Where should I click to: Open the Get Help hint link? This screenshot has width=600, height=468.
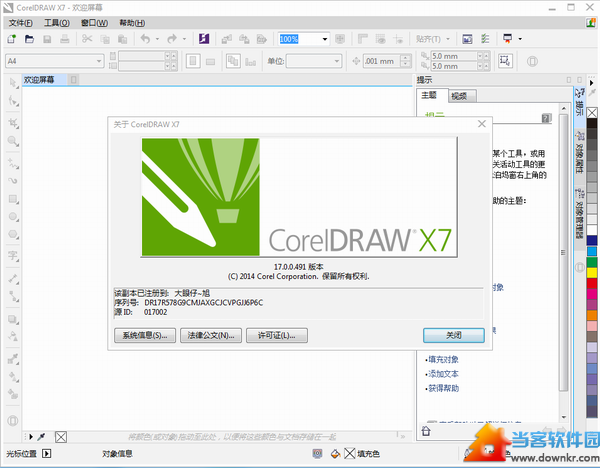[x=443, y=388]
